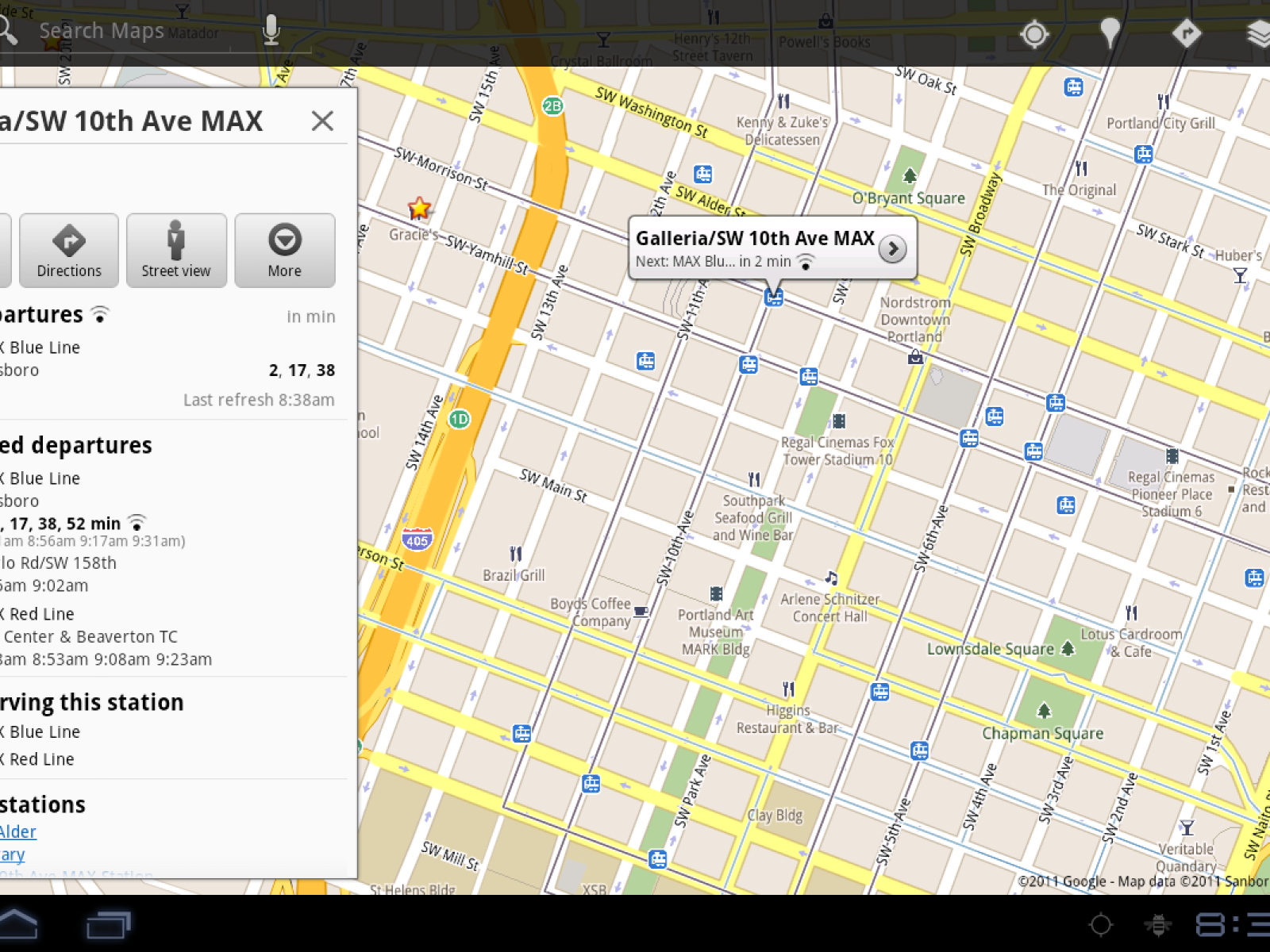Screen dimensions: 1270x952
Task: Tap the Galleria transit stop marker
Action: coord(774,297)
